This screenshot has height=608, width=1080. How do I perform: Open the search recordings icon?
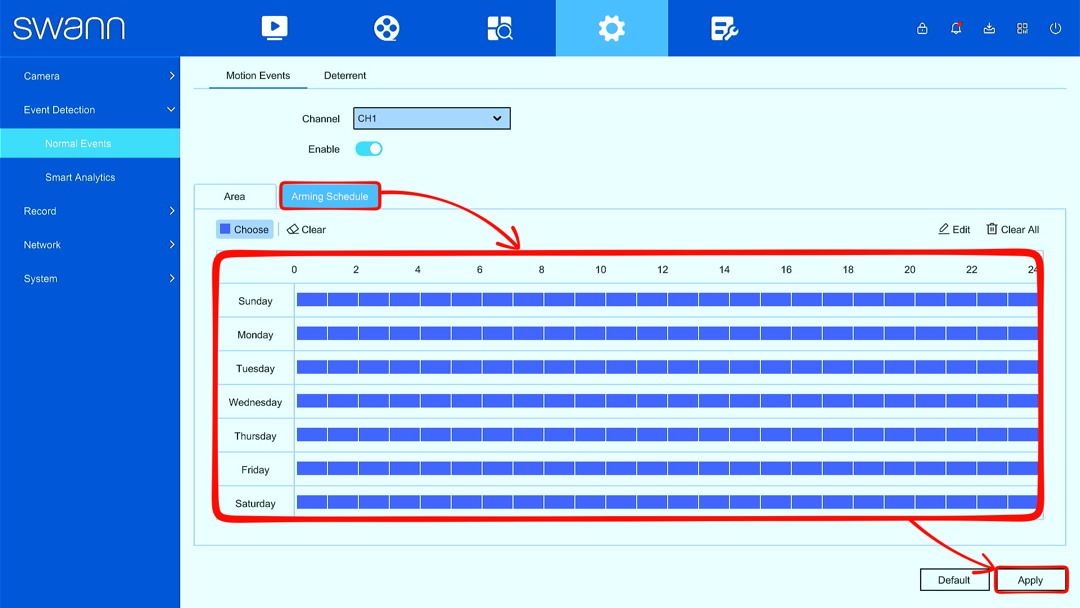pos(499,28)
